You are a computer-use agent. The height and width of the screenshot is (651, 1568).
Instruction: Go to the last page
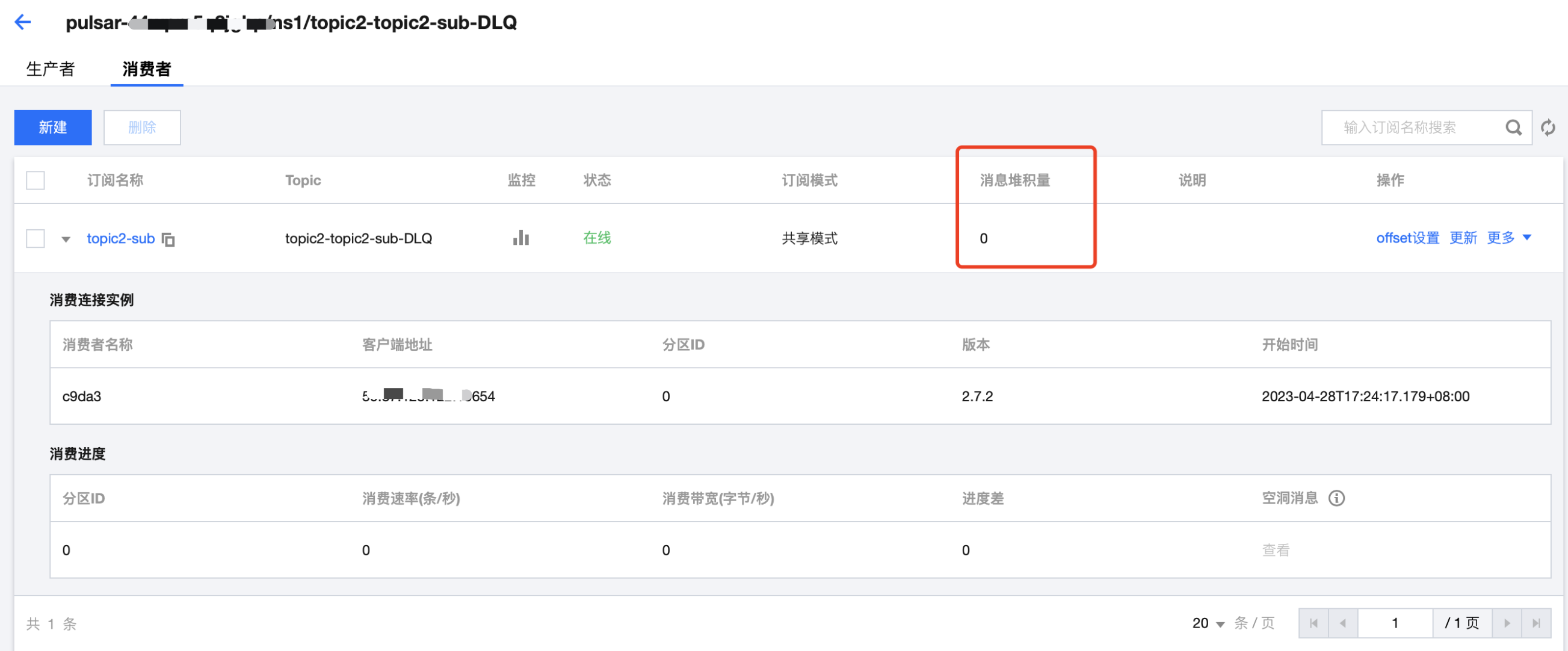[x=1536, y=623]
